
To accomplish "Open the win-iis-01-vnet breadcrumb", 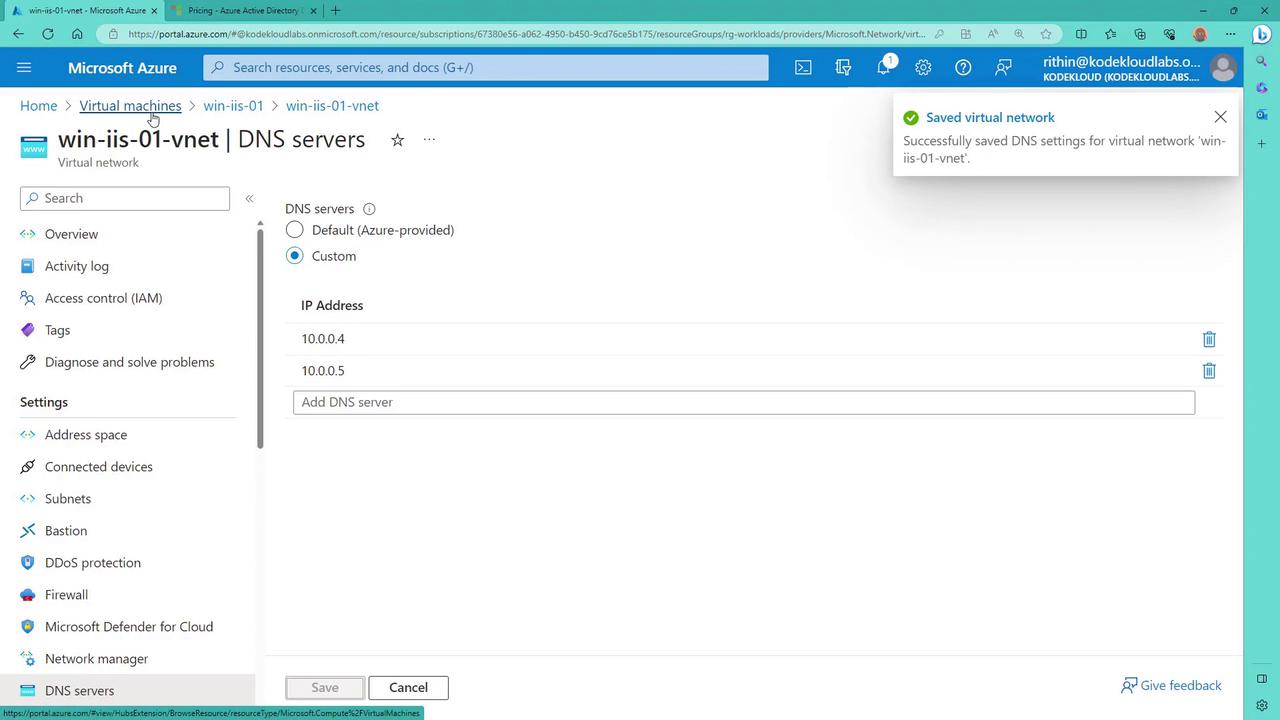I will pos(332,106).
